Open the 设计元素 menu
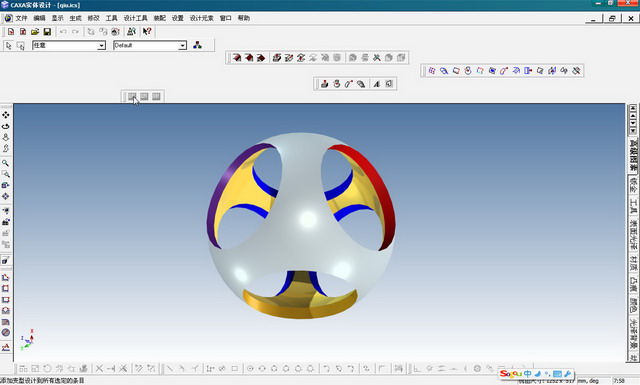The height and width of the screenshot is (385, 640). click(x=202, y=18)
